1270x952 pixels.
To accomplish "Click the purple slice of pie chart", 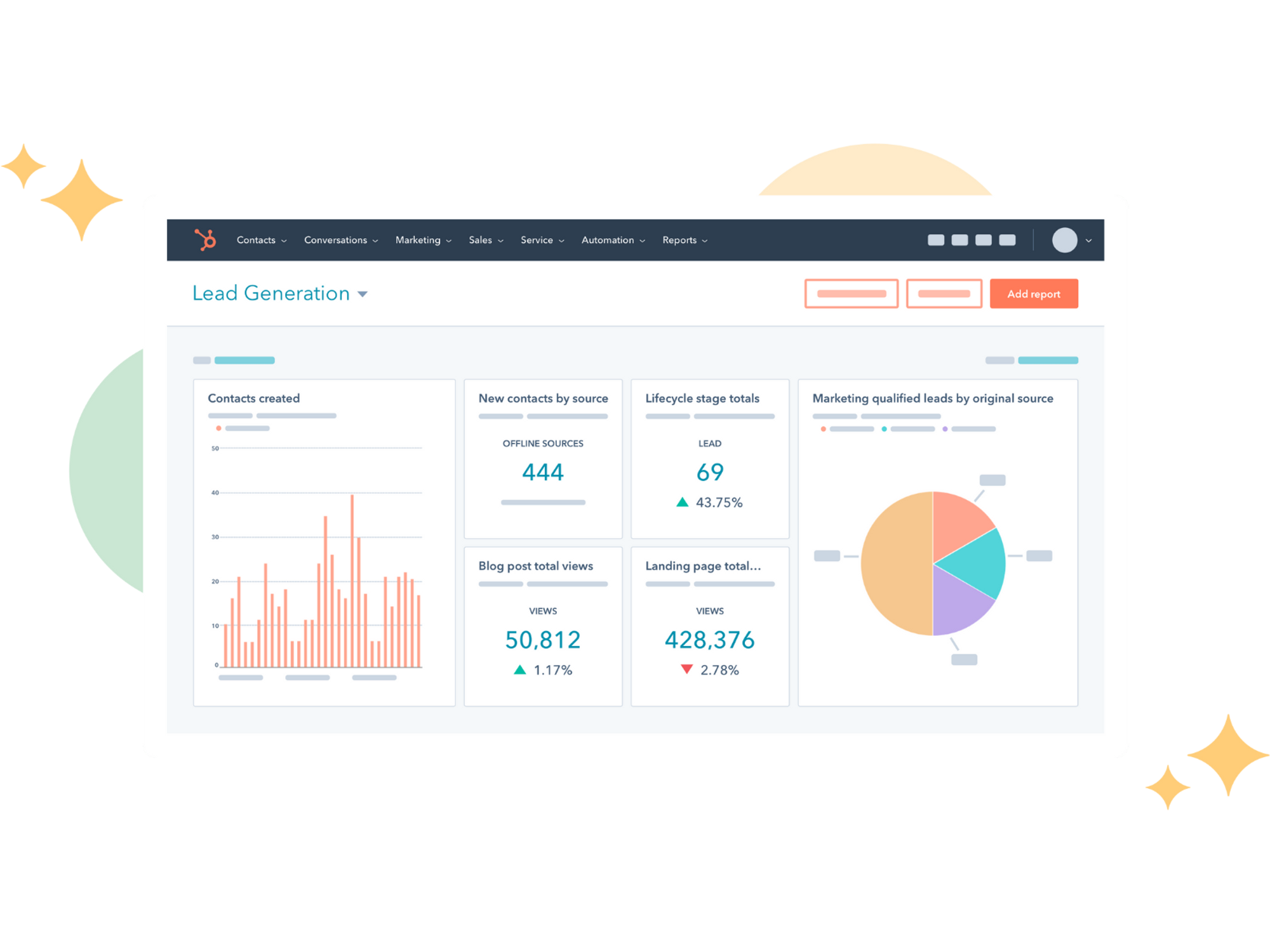I will click(957, 603).
